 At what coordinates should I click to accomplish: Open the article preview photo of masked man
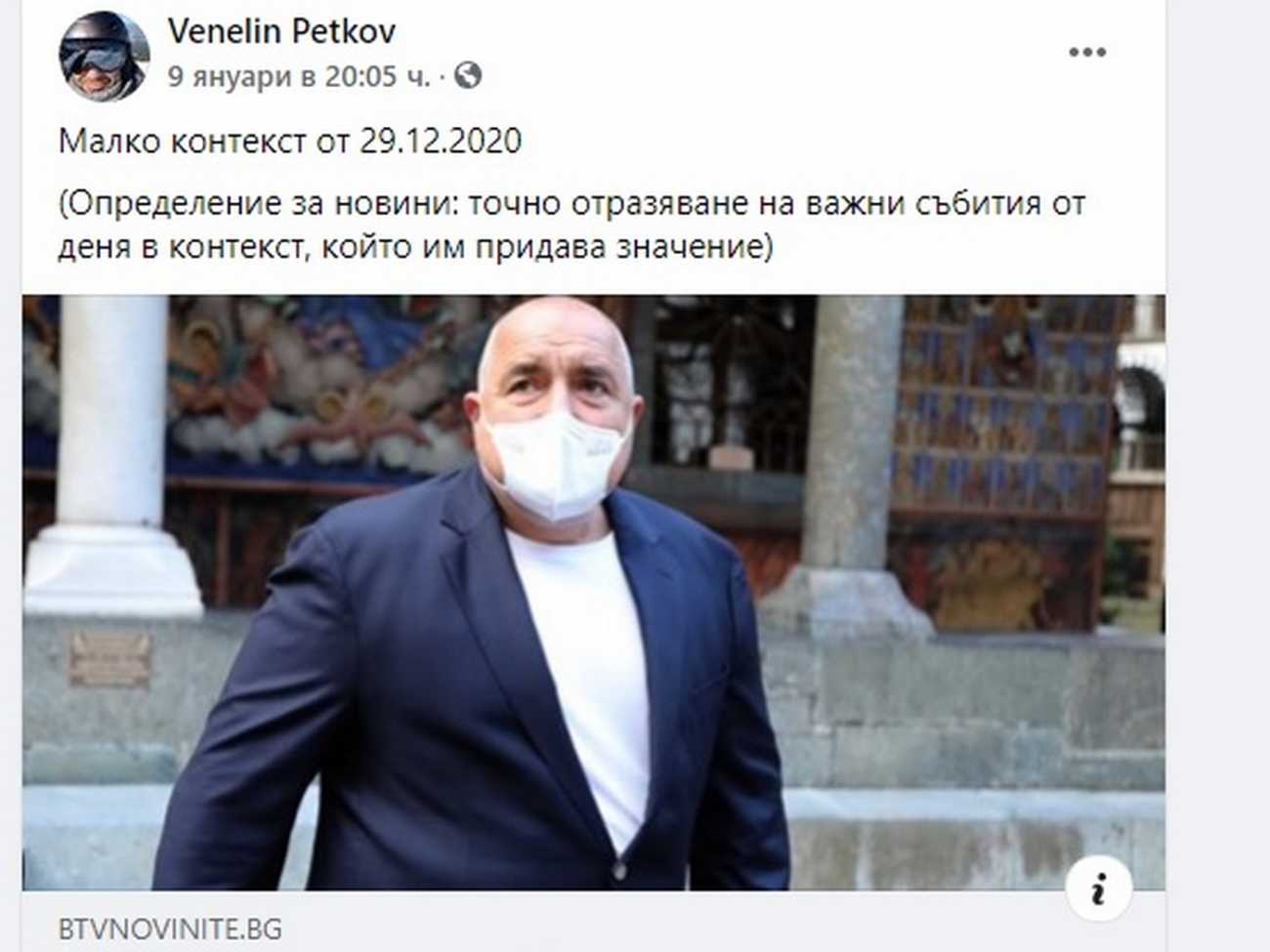[x=593, y=592]
